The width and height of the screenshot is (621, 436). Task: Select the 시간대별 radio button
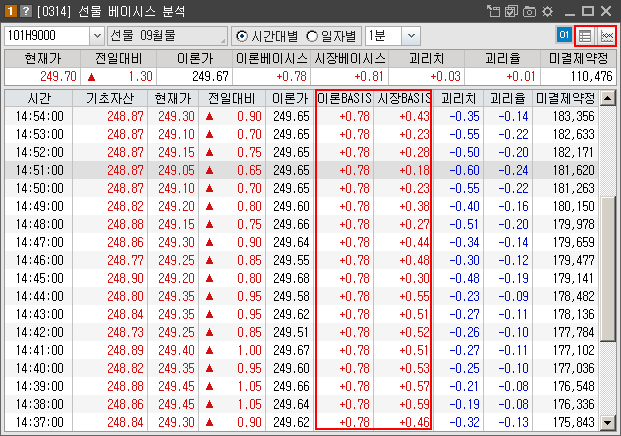point(242,36)
